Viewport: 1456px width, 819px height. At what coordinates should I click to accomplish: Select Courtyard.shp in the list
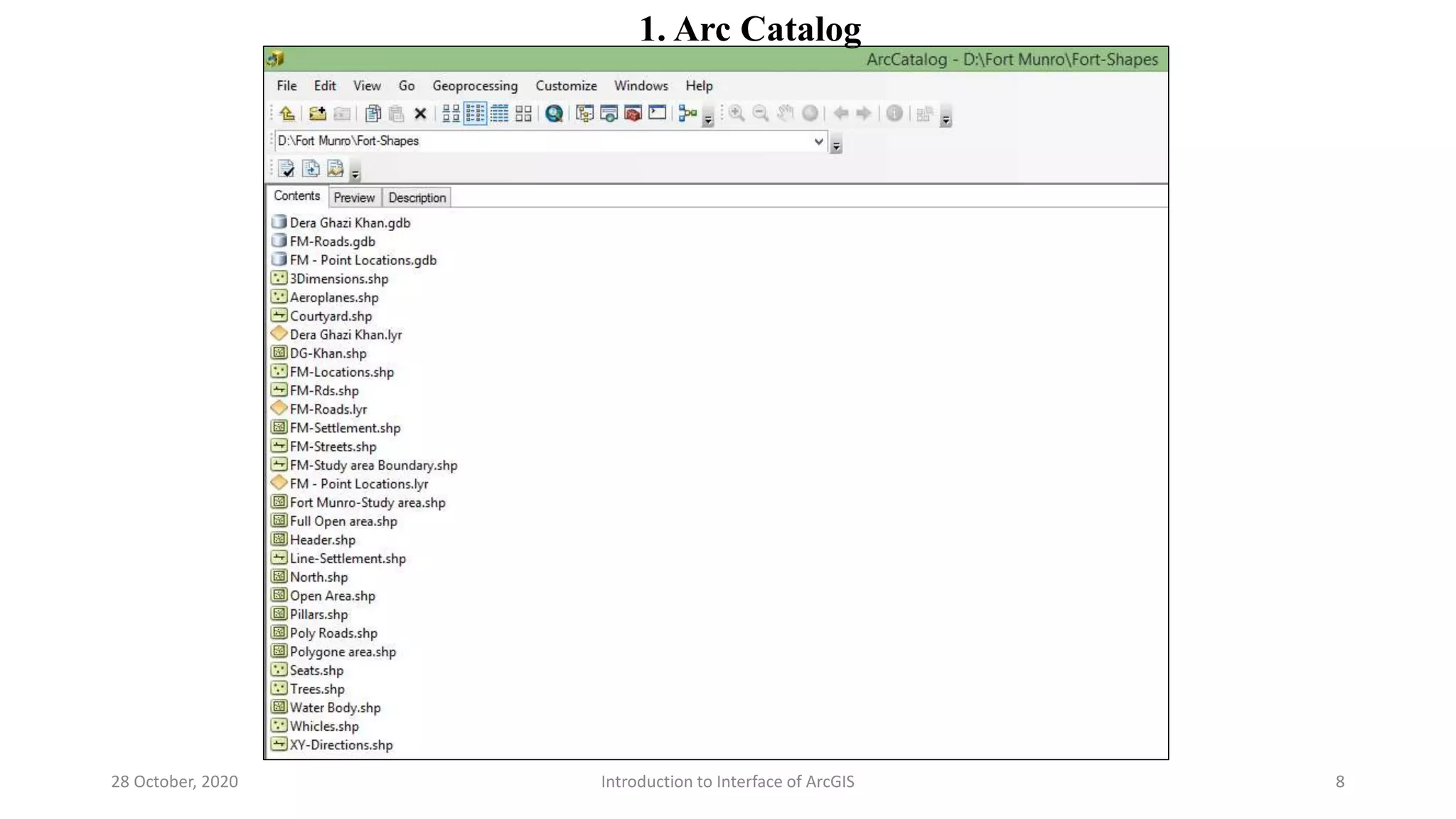[322, 316]
